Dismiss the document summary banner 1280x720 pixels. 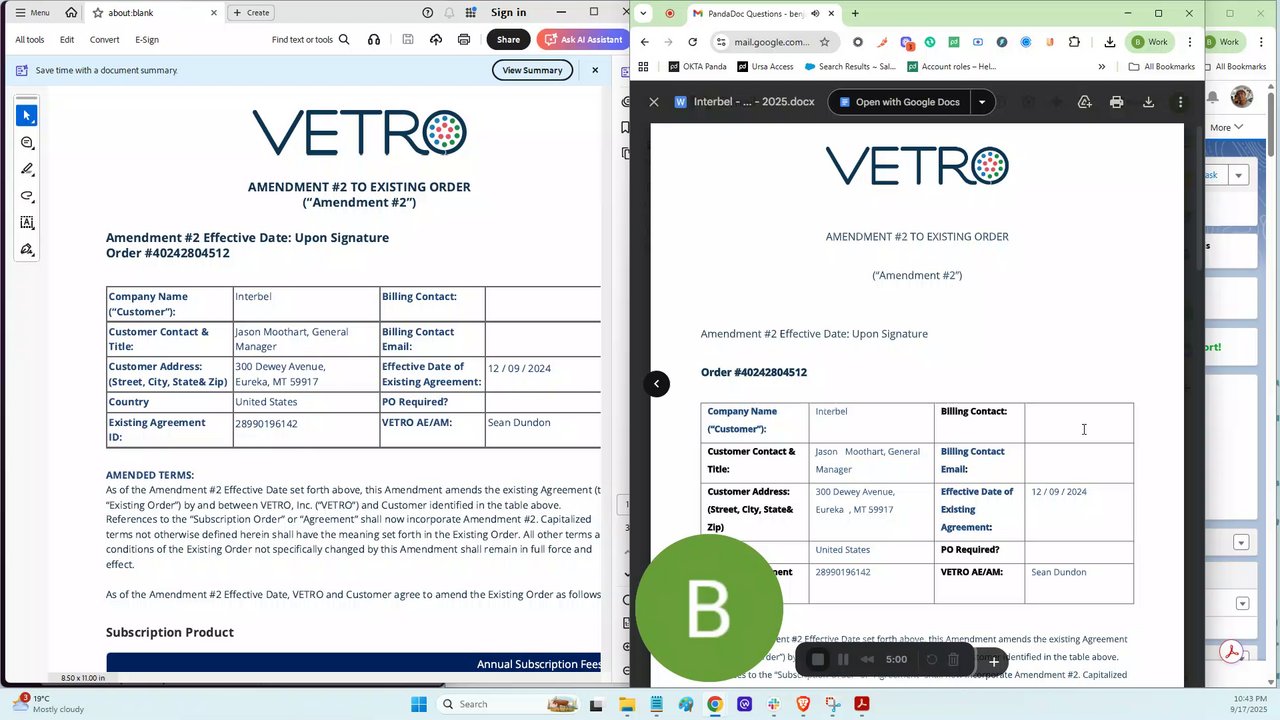point(595,70)
